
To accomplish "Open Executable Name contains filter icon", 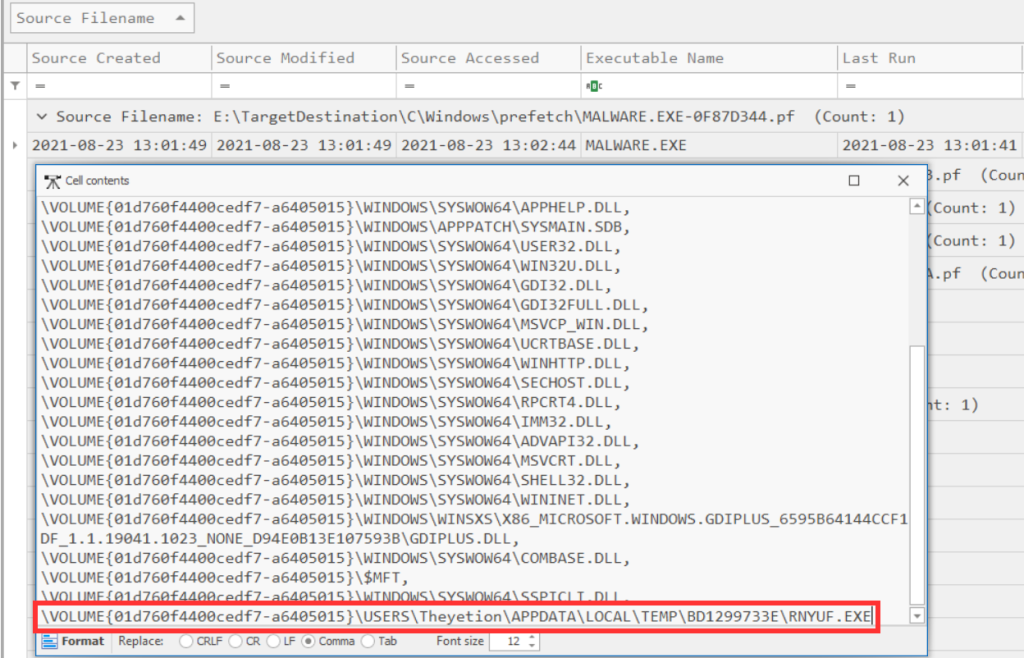I will (x=594, y=86).
